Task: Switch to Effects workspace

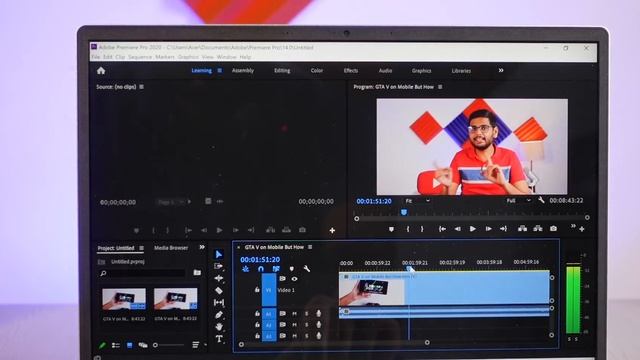Action: tap(351, 70)
